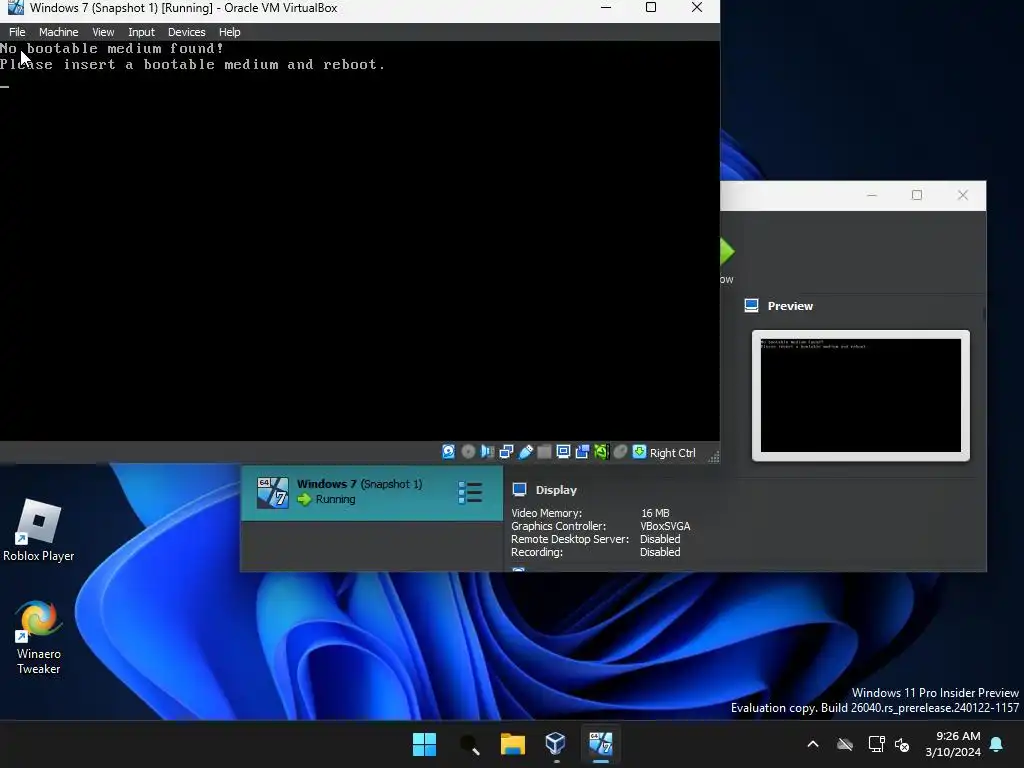Click the VirtualBox icon in VM window title bar
Screen dimensions: 1024x768
16,8
